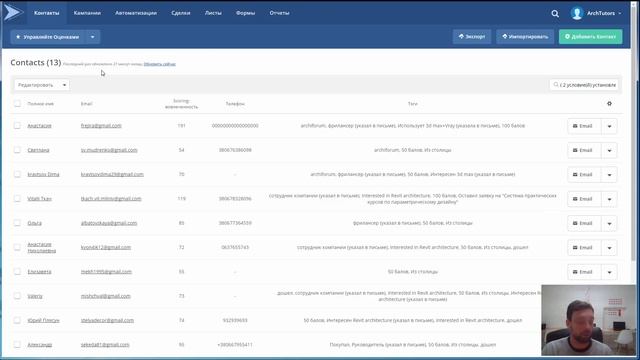
Task: Open the Редактировать dropdown
Action: [x=42, y=85]
